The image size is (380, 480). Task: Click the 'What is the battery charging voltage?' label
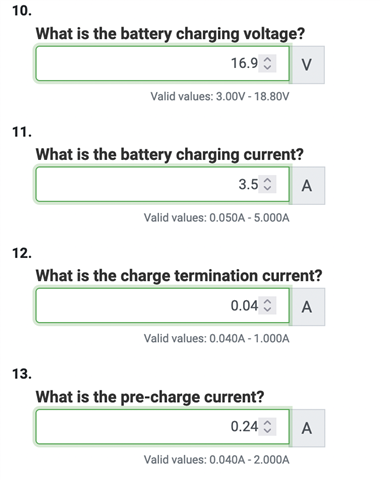pyautogui.click(x=170, y=34)
